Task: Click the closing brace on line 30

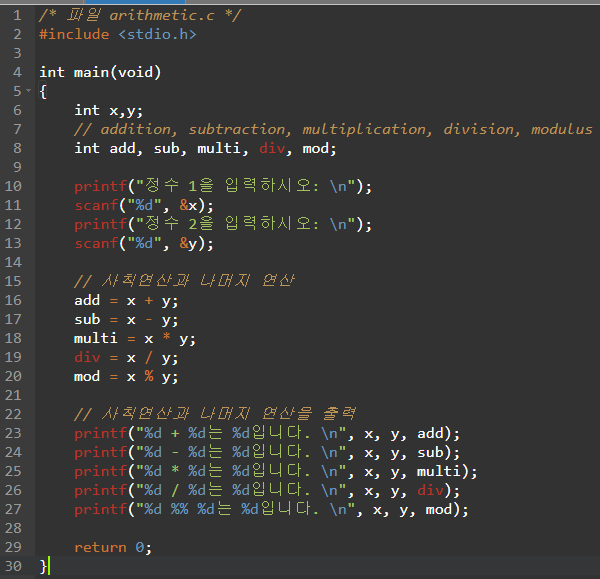Action: [43, 567]
